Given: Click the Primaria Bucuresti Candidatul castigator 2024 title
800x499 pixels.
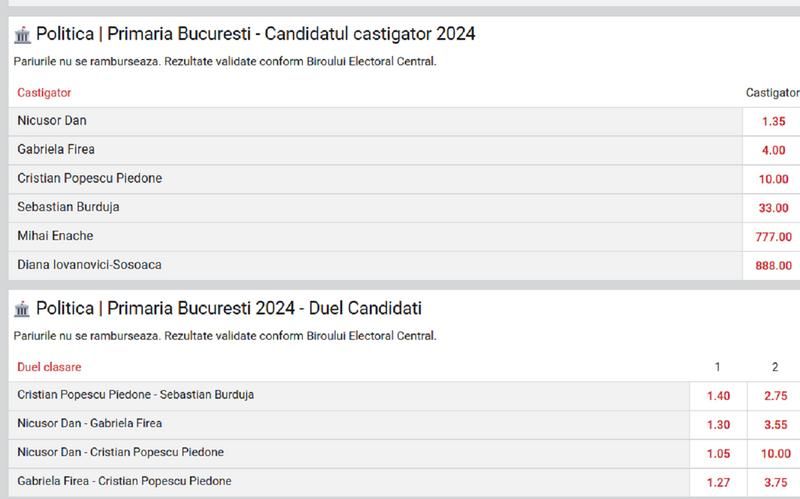Looking at the screenshot, I should (255, 35).
